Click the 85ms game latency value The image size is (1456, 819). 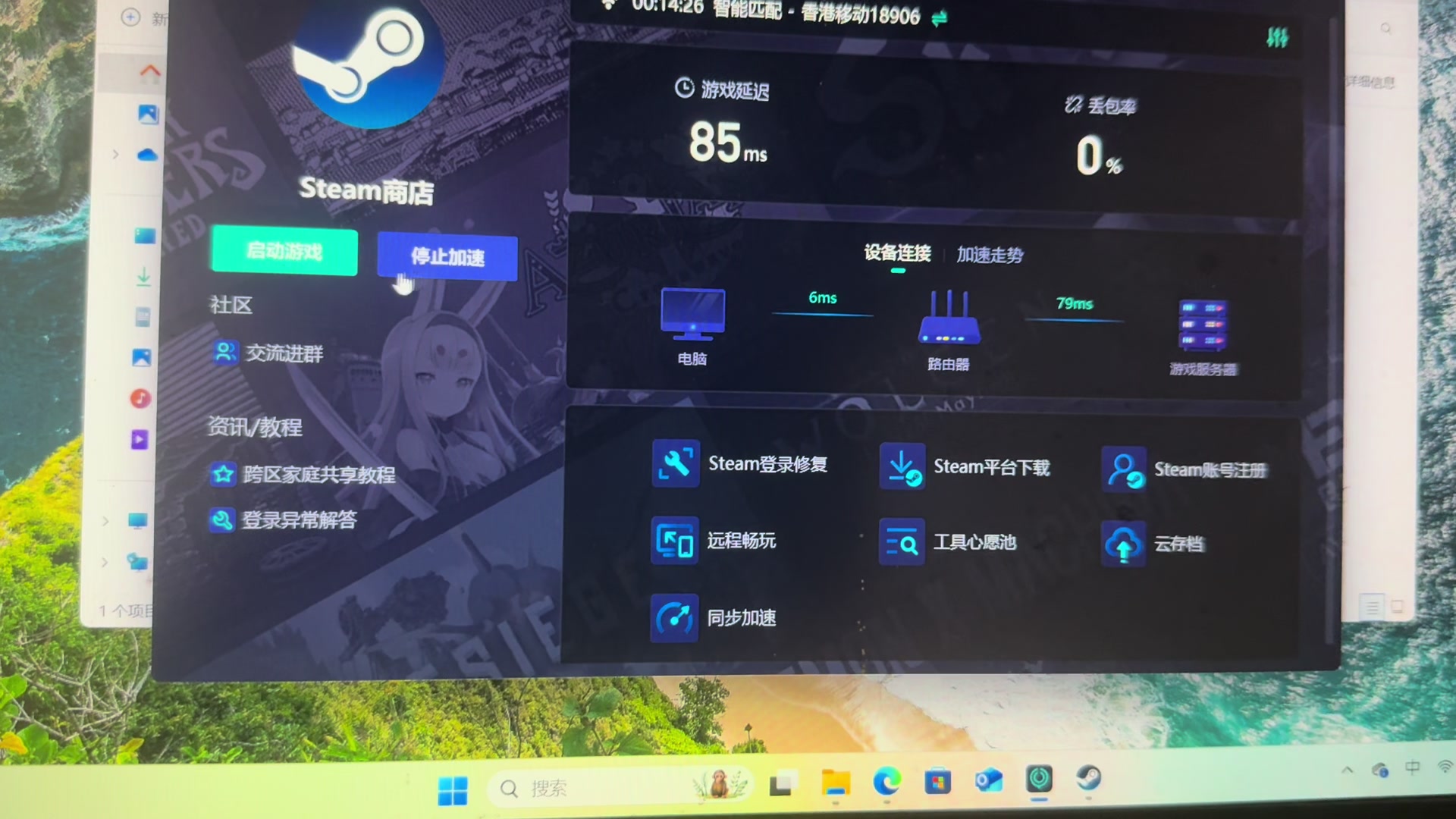point(728,143)
